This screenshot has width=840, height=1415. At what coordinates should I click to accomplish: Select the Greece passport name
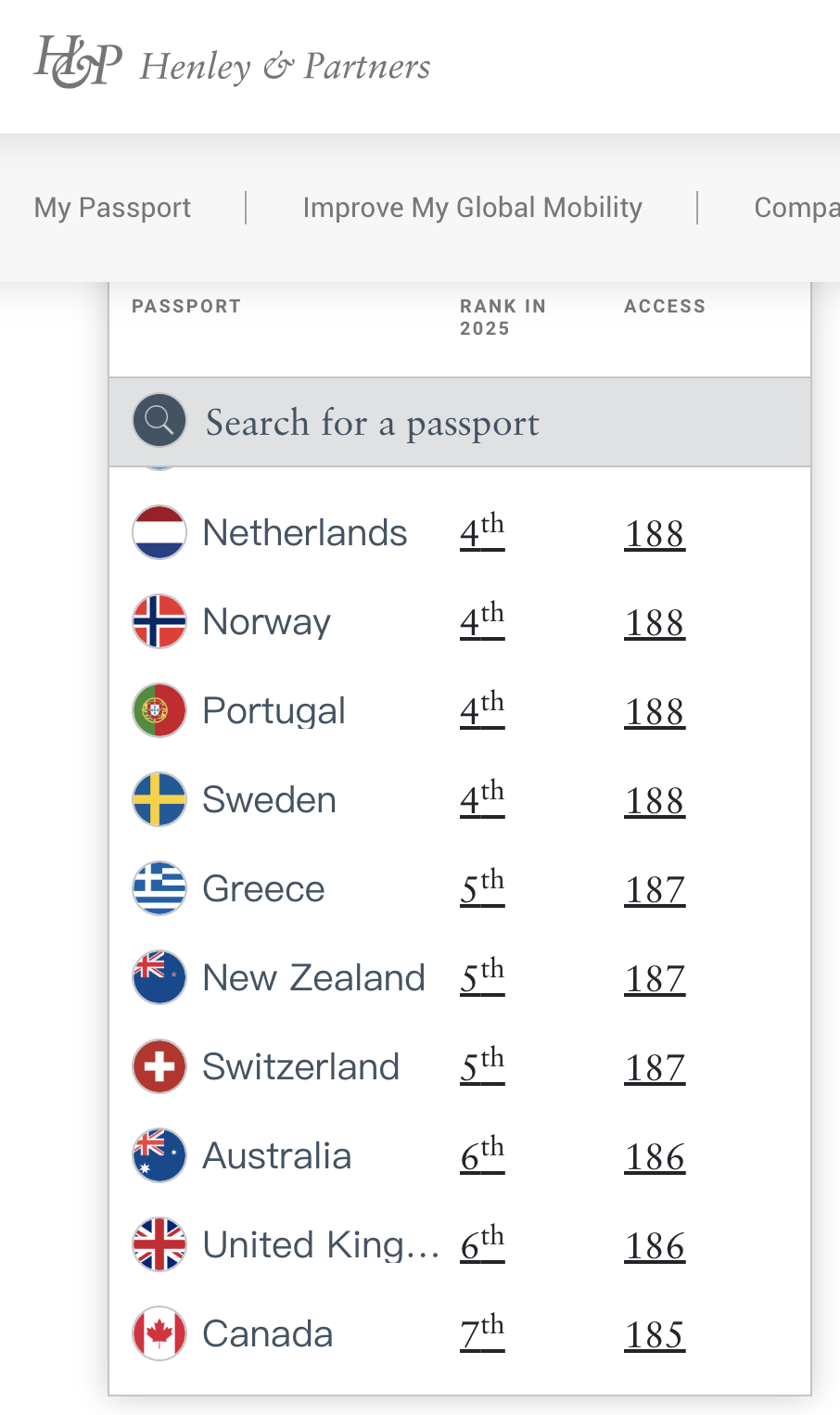click(263, 889)
